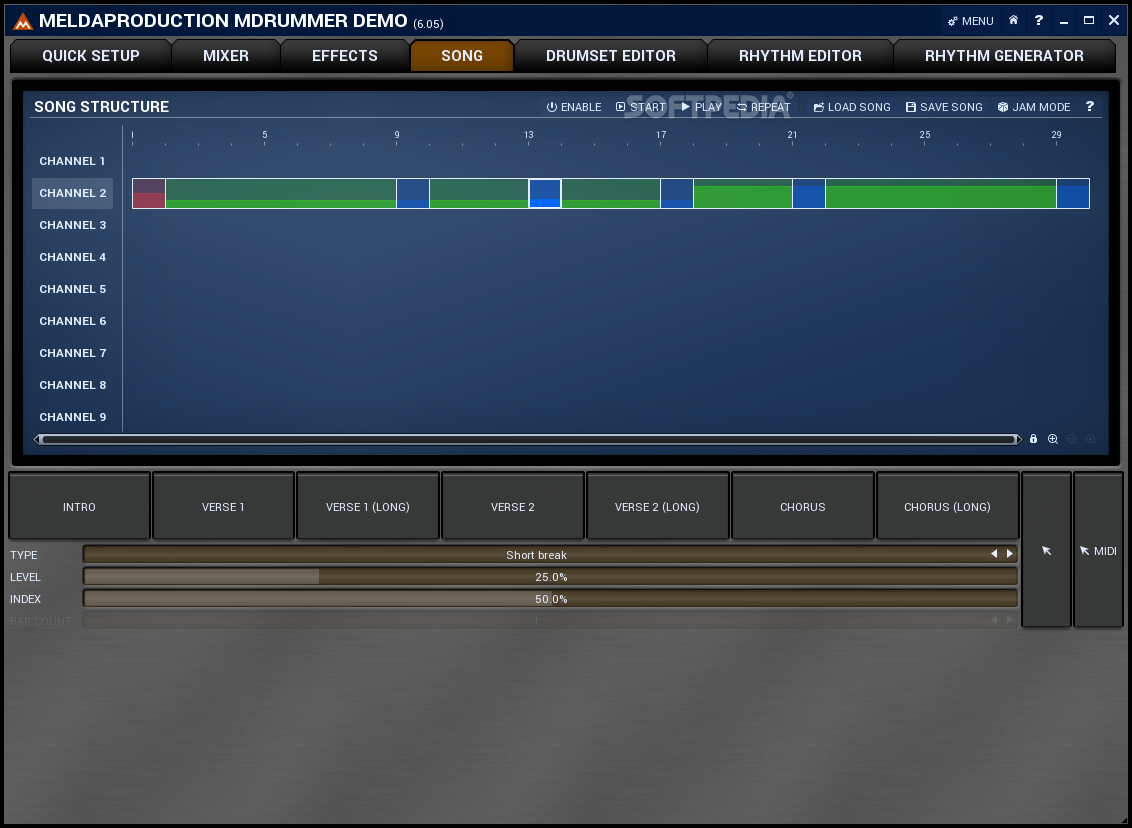The width and height of the screenshot is (1132, 828).
Task: Click bar 17 timeline marker
Action: click(661, 134)
